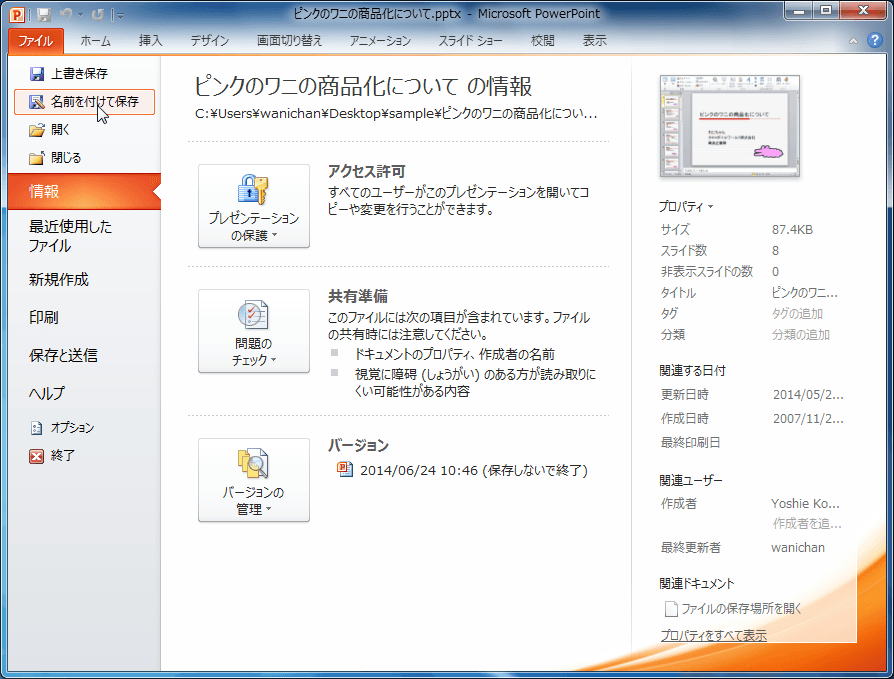Open オプション settings label
The height and width of the screenshot is (679, 894).
(x=72, y=428)
